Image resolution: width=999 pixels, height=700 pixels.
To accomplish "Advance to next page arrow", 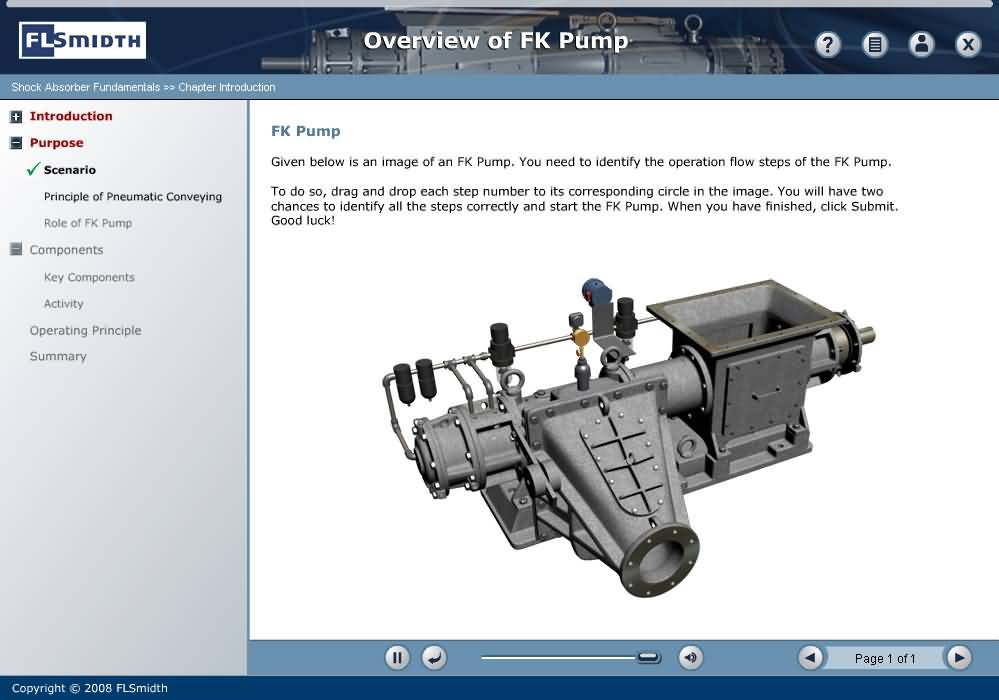I will 958,657.
